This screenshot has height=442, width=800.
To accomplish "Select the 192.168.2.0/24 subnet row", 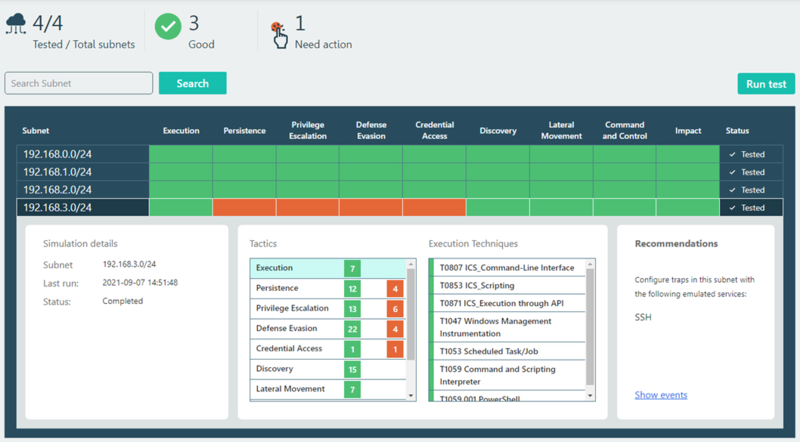I will click(82, 190).
